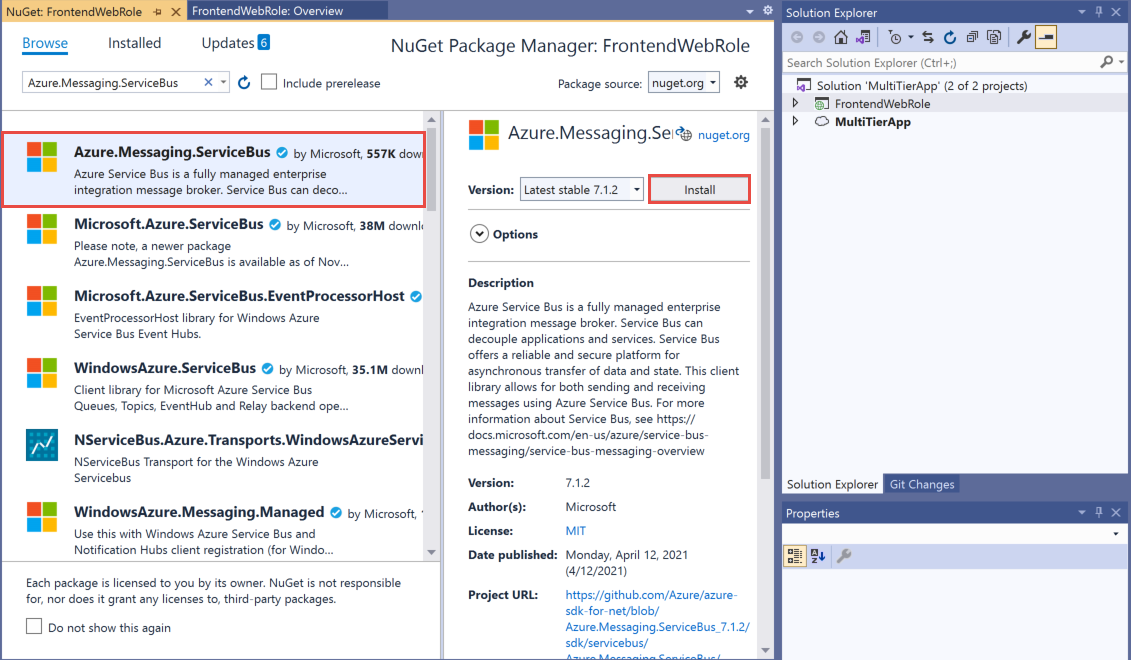Click Show All Files icon
This screenshot has width=1131, height=660.
(x=994, y=38)
